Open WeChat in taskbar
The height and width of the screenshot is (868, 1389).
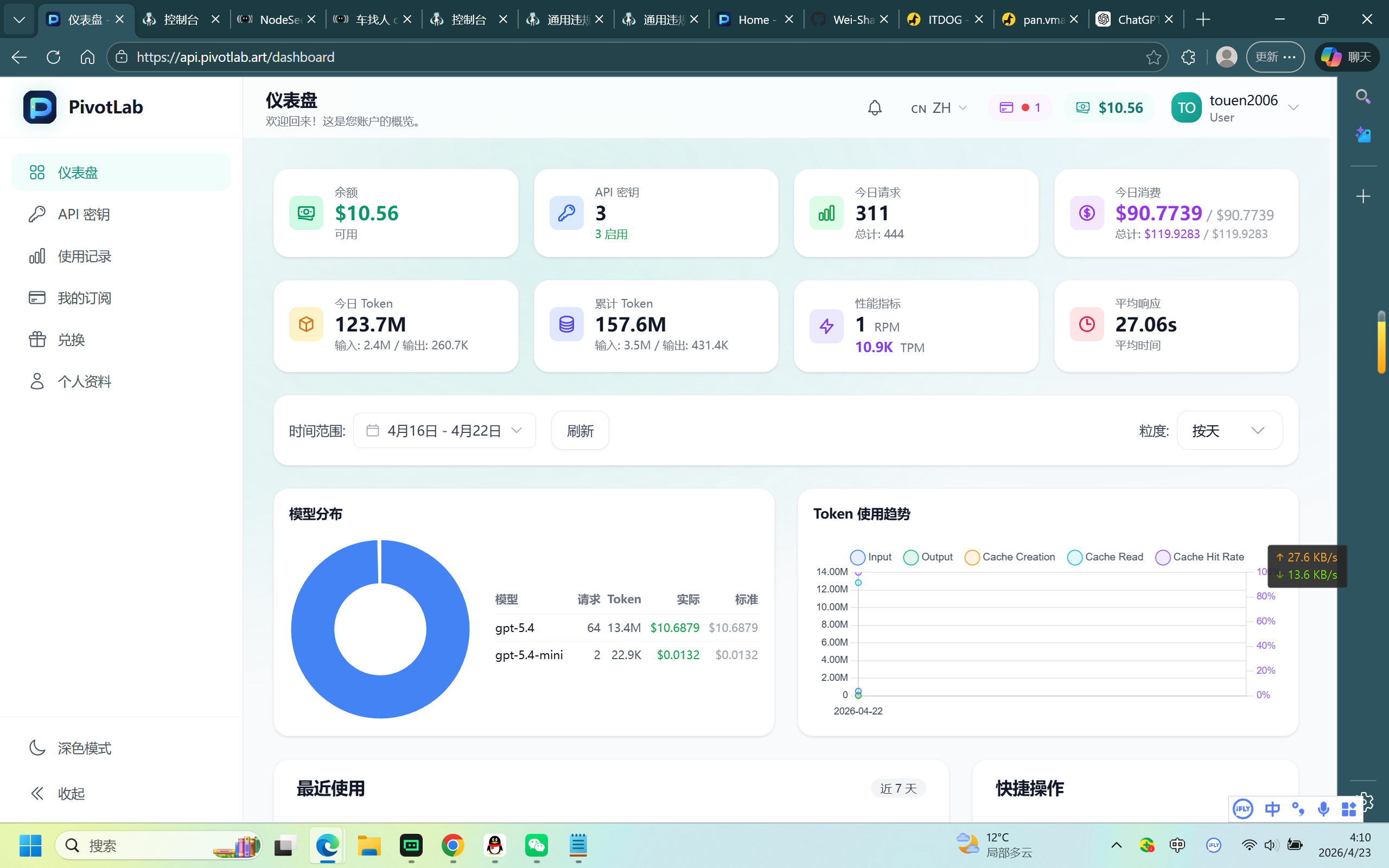(x=537, y=845)
